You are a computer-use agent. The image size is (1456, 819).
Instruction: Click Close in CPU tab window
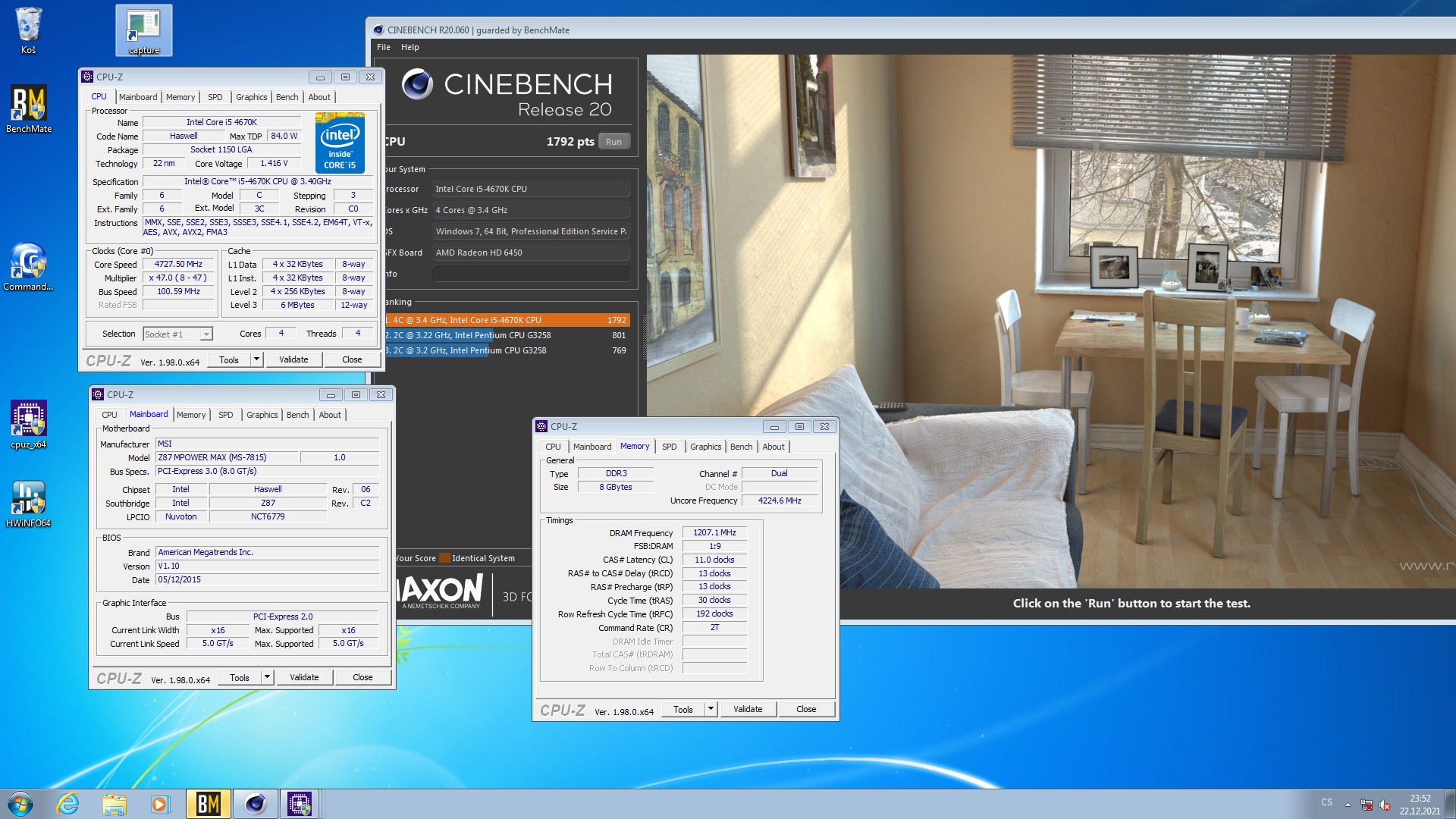point(352,359)
